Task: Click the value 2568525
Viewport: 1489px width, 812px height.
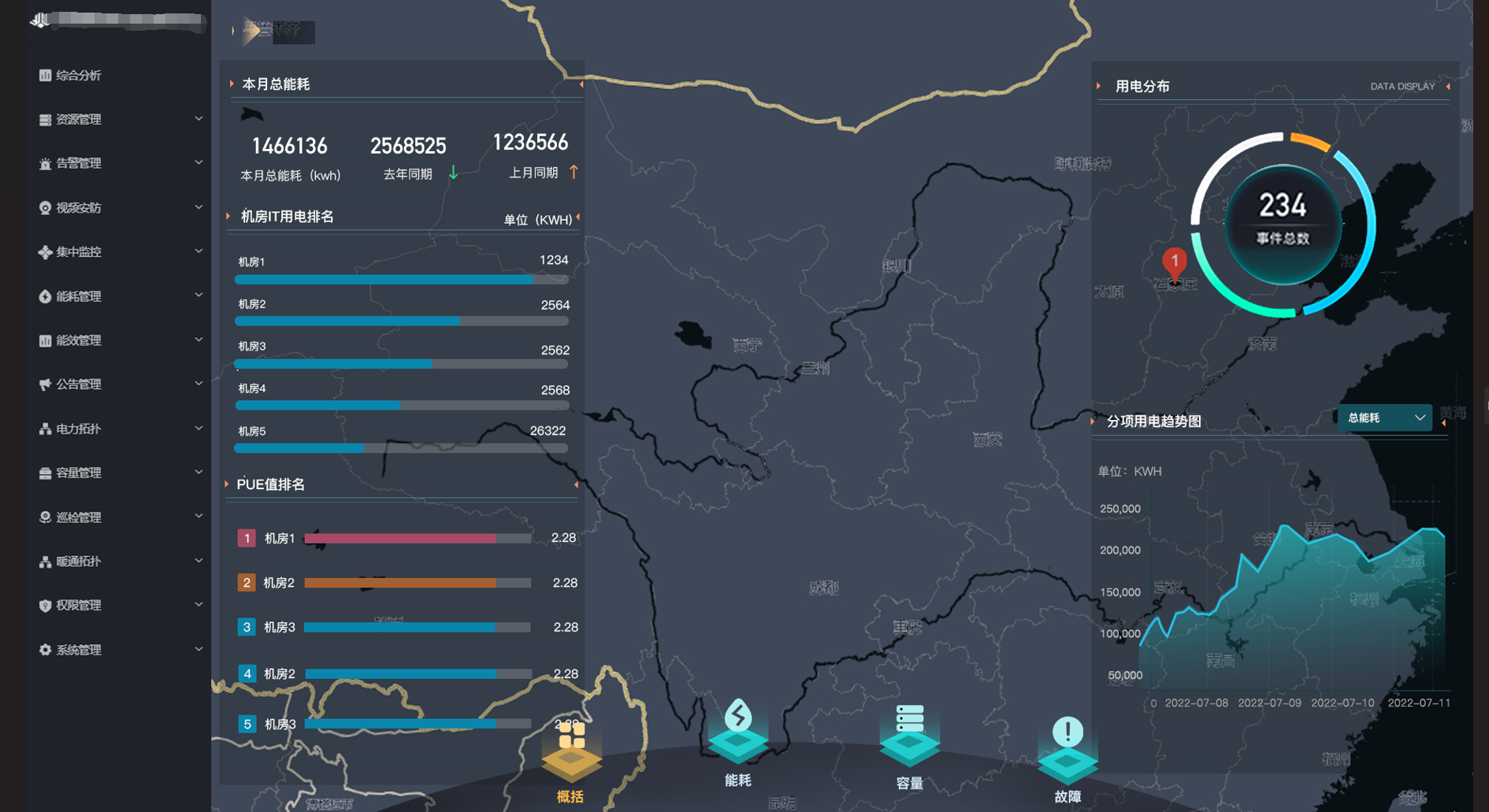Action: pyautogui.click(x=408, y=146)
